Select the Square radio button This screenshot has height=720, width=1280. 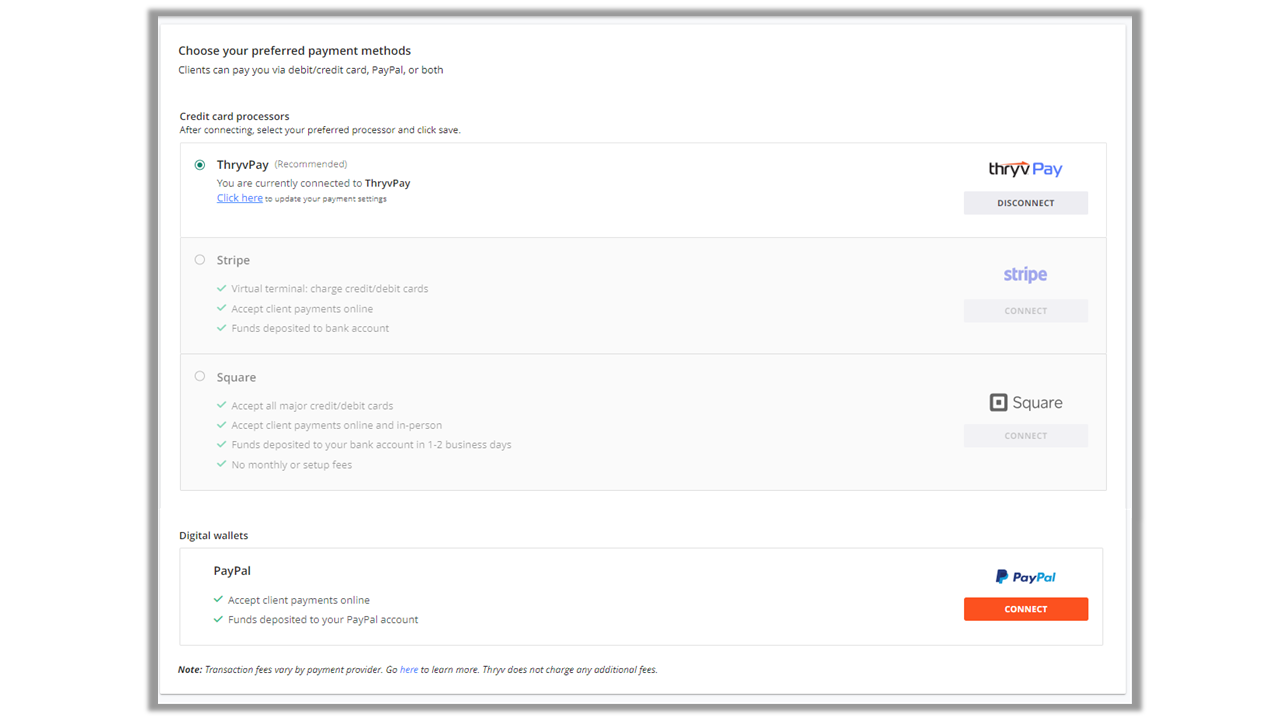[200, 377]
